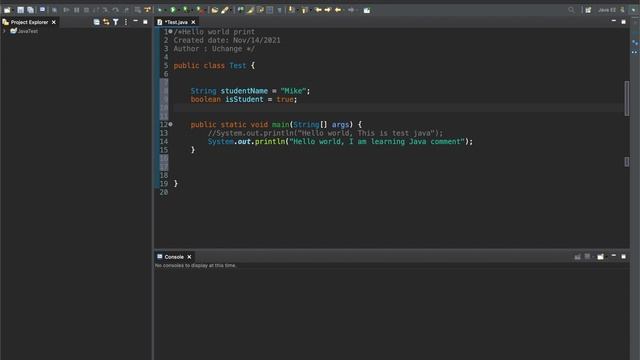This screenshot has height=360, width=640.
Task: Select the *Test.java editor tab
Action: [x=176, y=22]
